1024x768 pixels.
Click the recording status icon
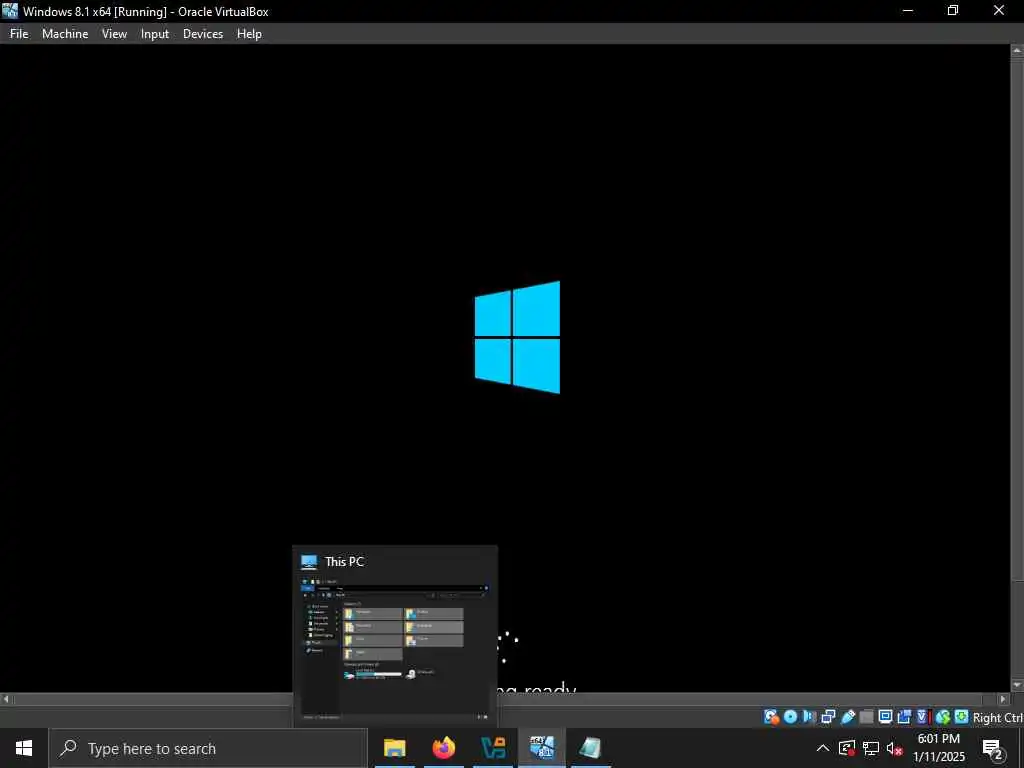point(904,717)
